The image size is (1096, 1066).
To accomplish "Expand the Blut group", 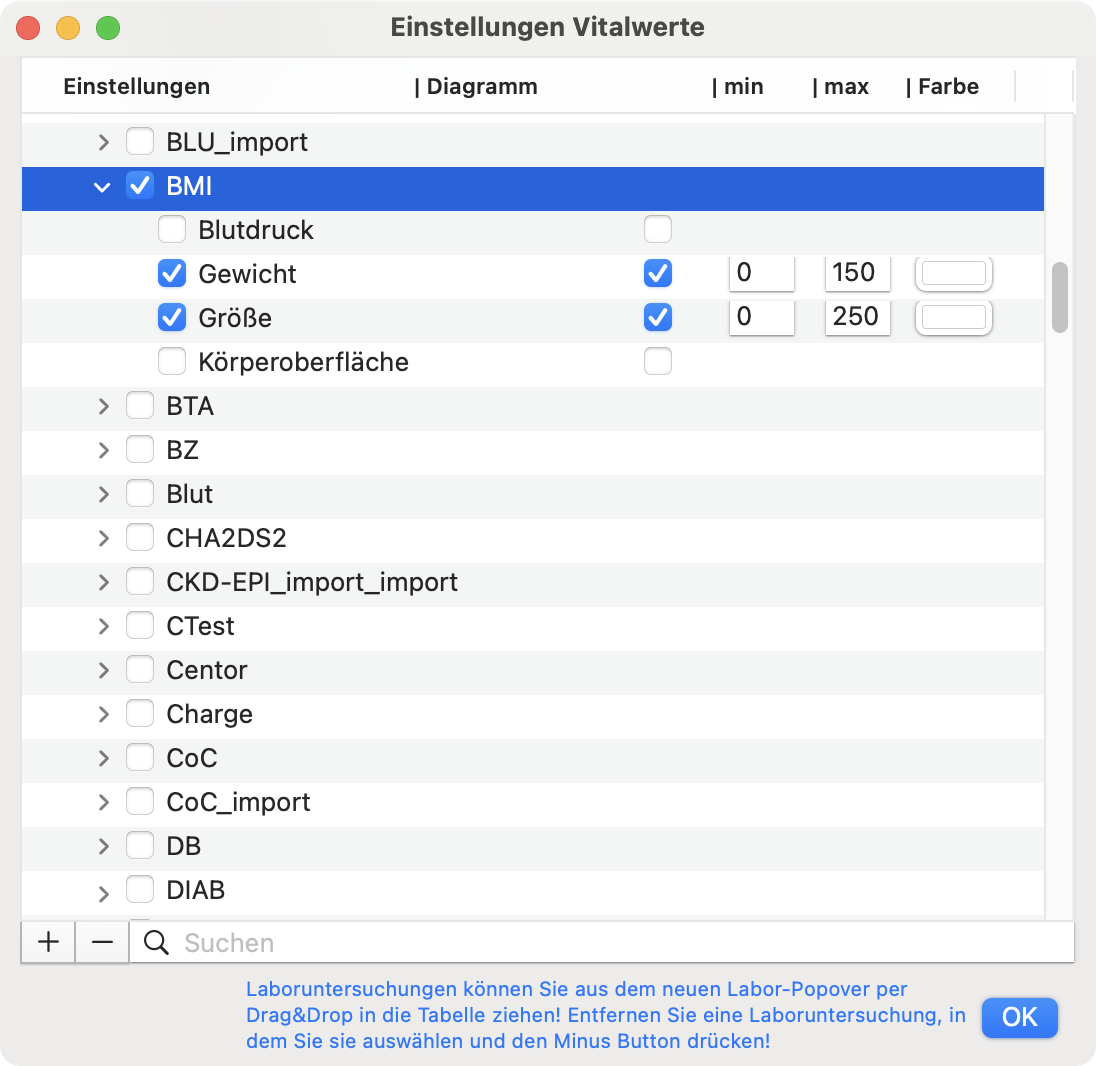I will (x=103, y=494).
